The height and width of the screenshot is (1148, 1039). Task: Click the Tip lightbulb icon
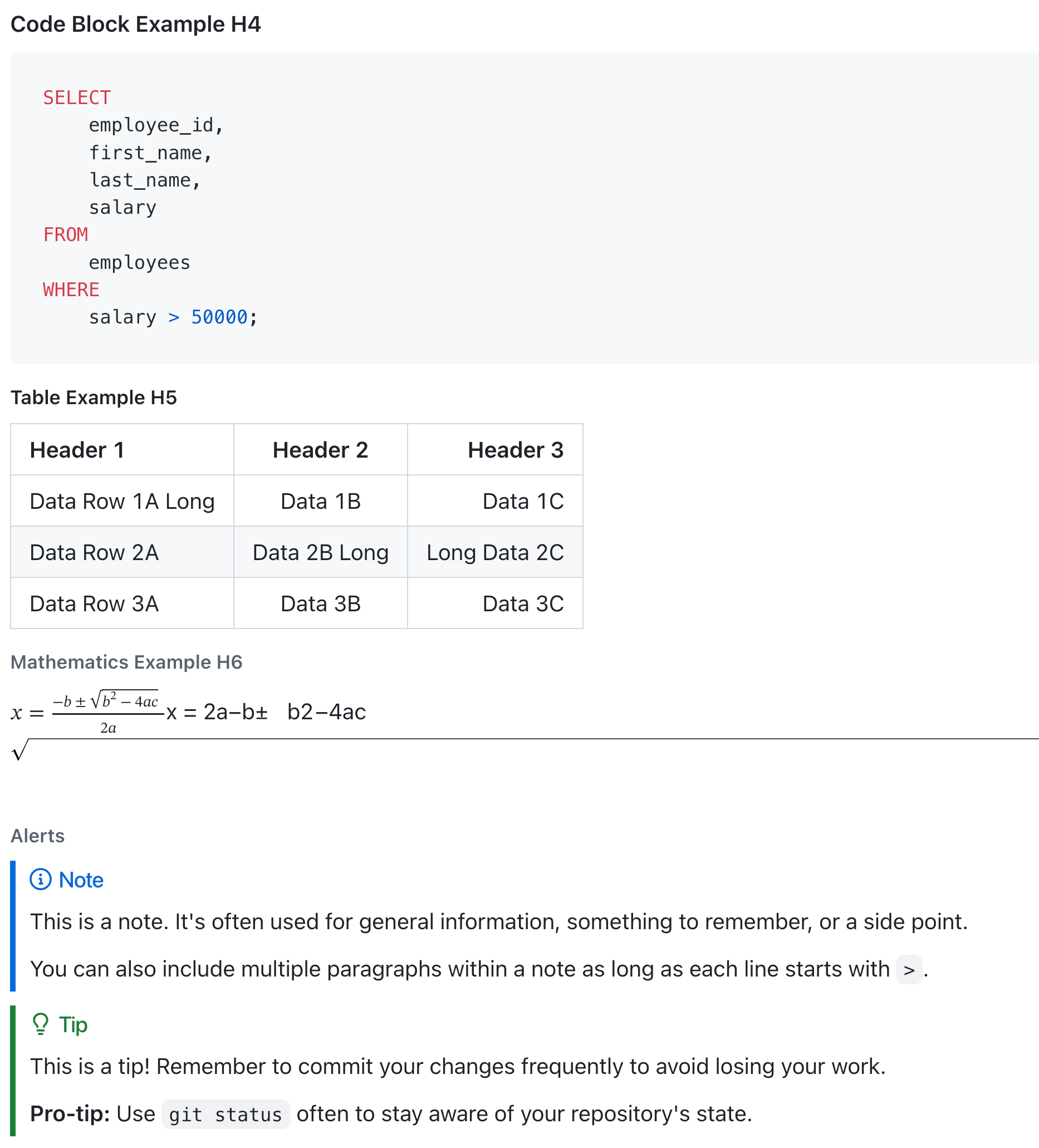point(41,1024)
